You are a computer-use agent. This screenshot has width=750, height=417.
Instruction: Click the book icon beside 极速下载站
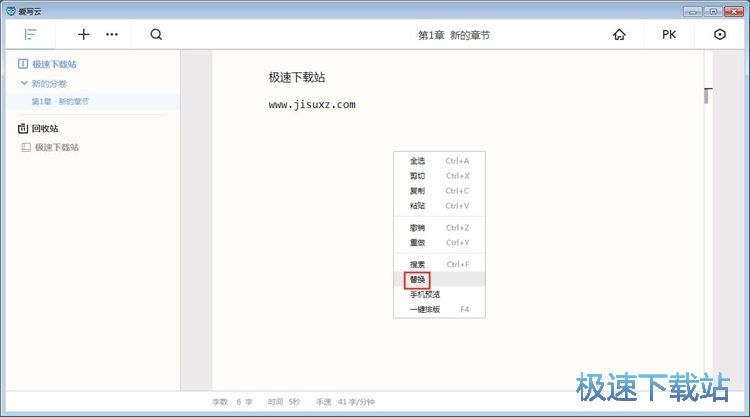pos(22,64)
